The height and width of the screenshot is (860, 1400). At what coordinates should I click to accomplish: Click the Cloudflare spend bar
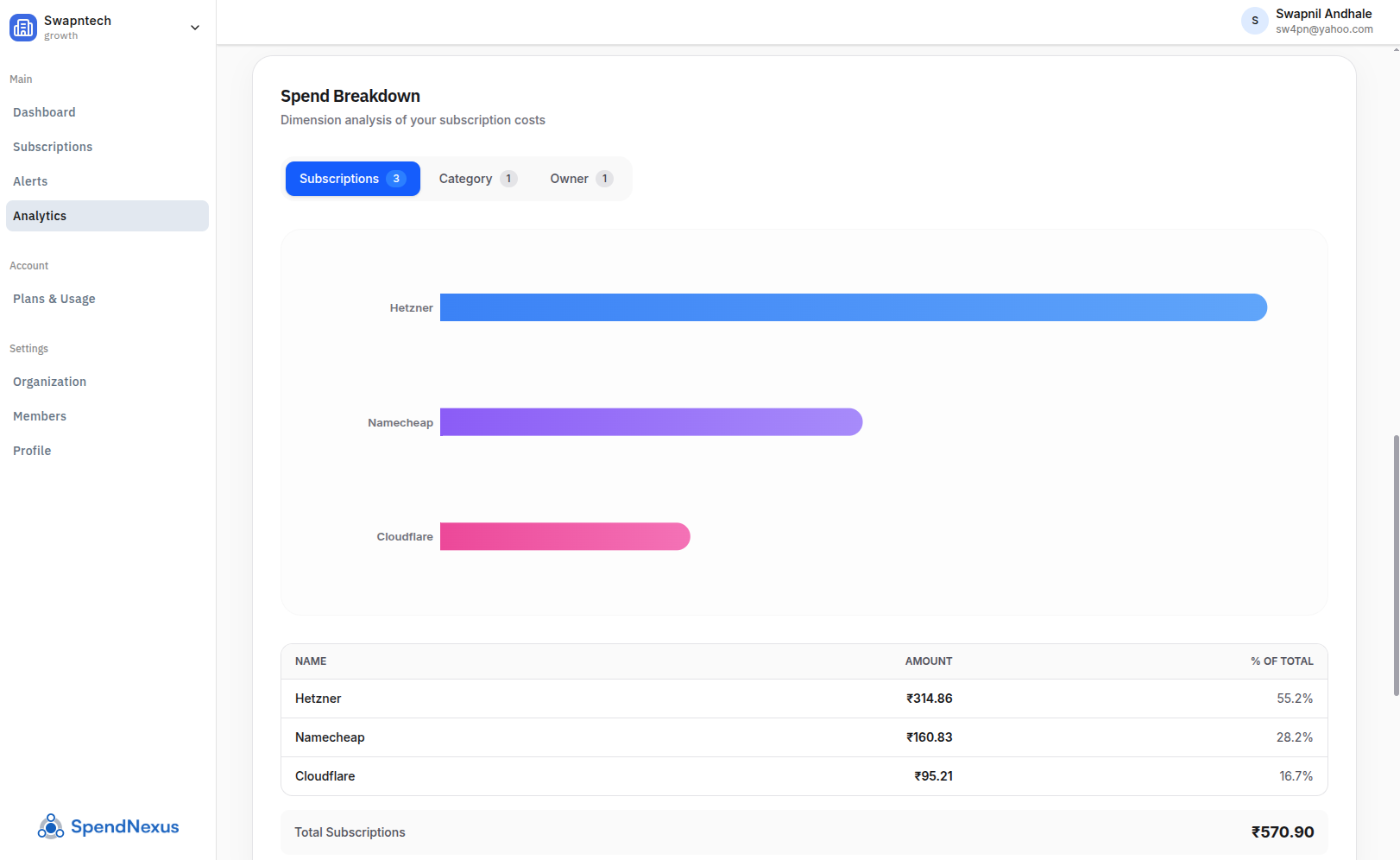tap(564, 536)
